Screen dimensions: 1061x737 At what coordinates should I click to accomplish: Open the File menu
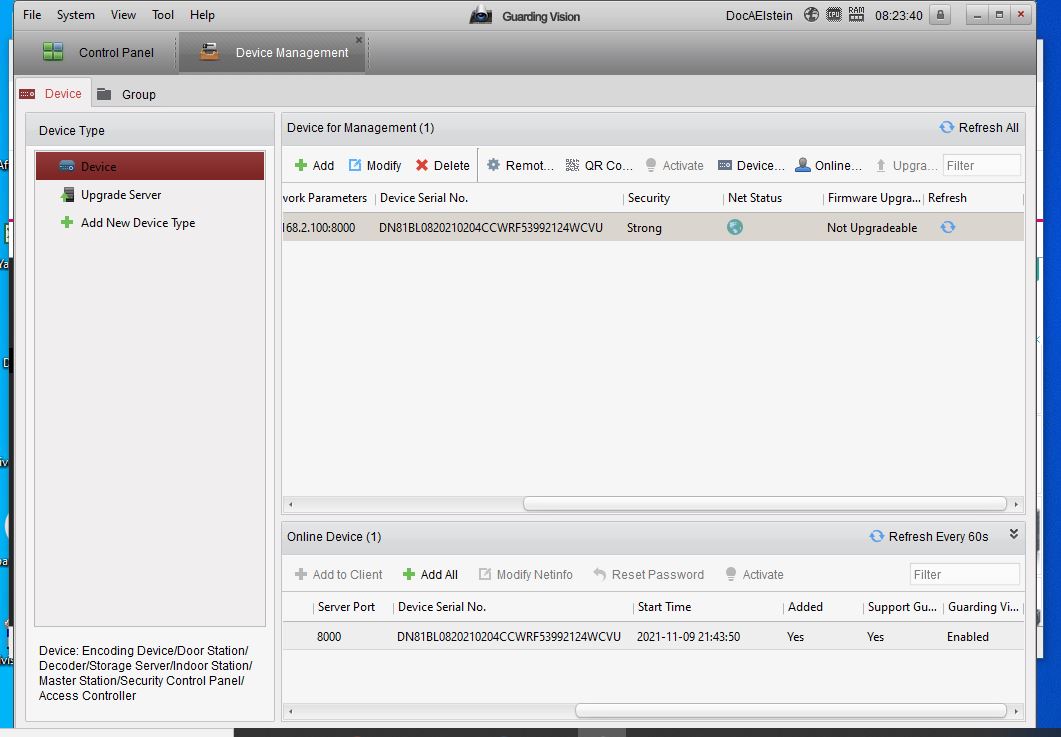click(32, 14)
